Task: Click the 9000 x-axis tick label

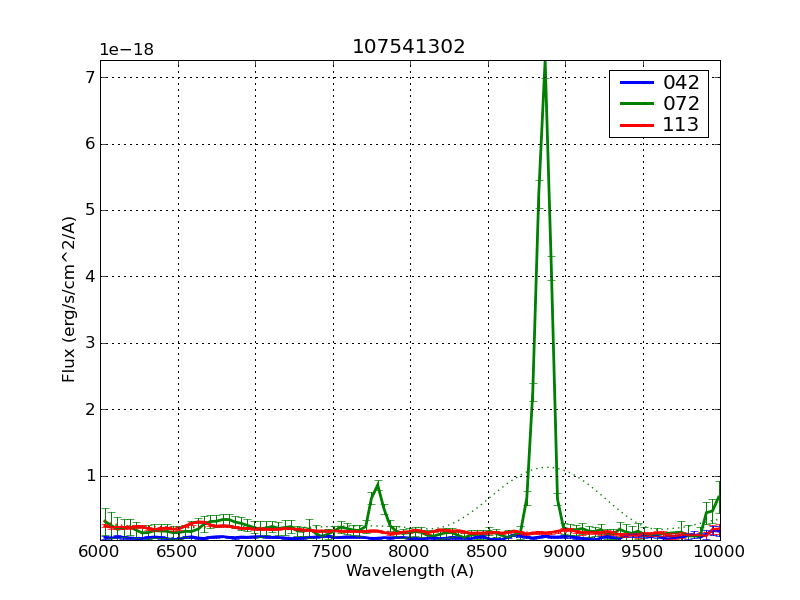Action: pos(564,551)
